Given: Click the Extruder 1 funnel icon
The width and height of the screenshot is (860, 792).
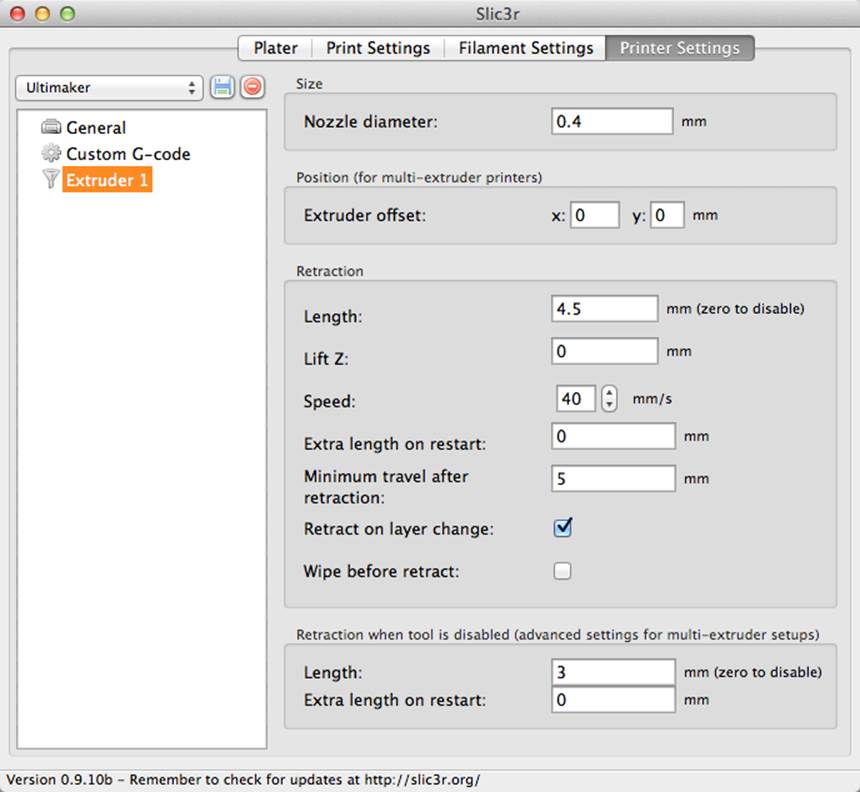Looking at the screenshot, I should click(50, 179).
